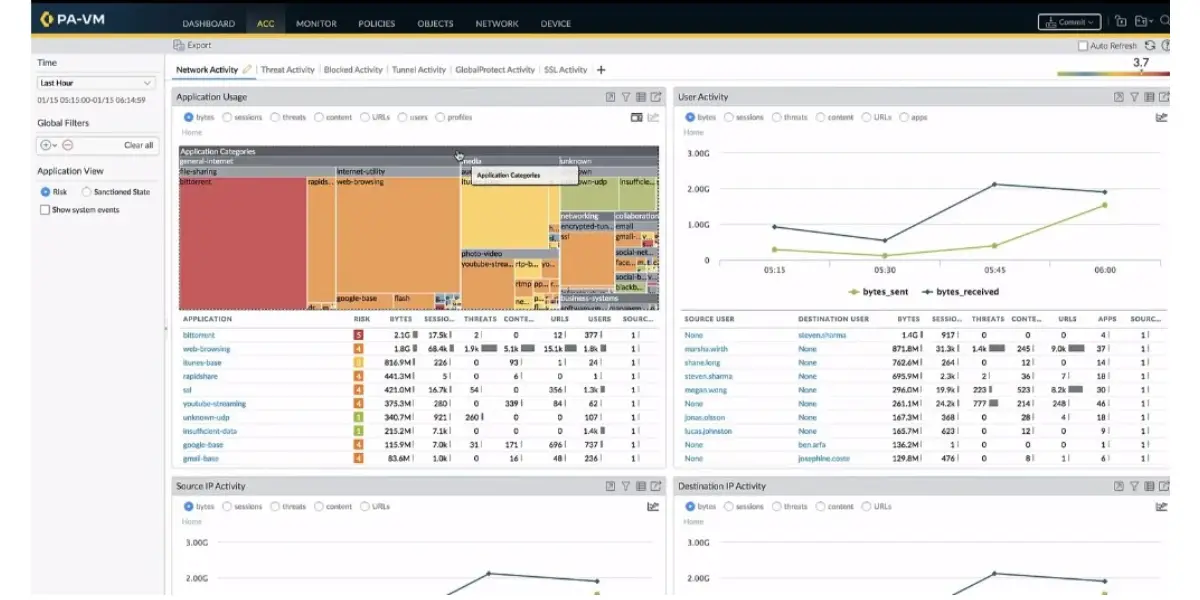
Task: Click the Source IP Activity export/jump icon
Action: click(x=656, y=486)
